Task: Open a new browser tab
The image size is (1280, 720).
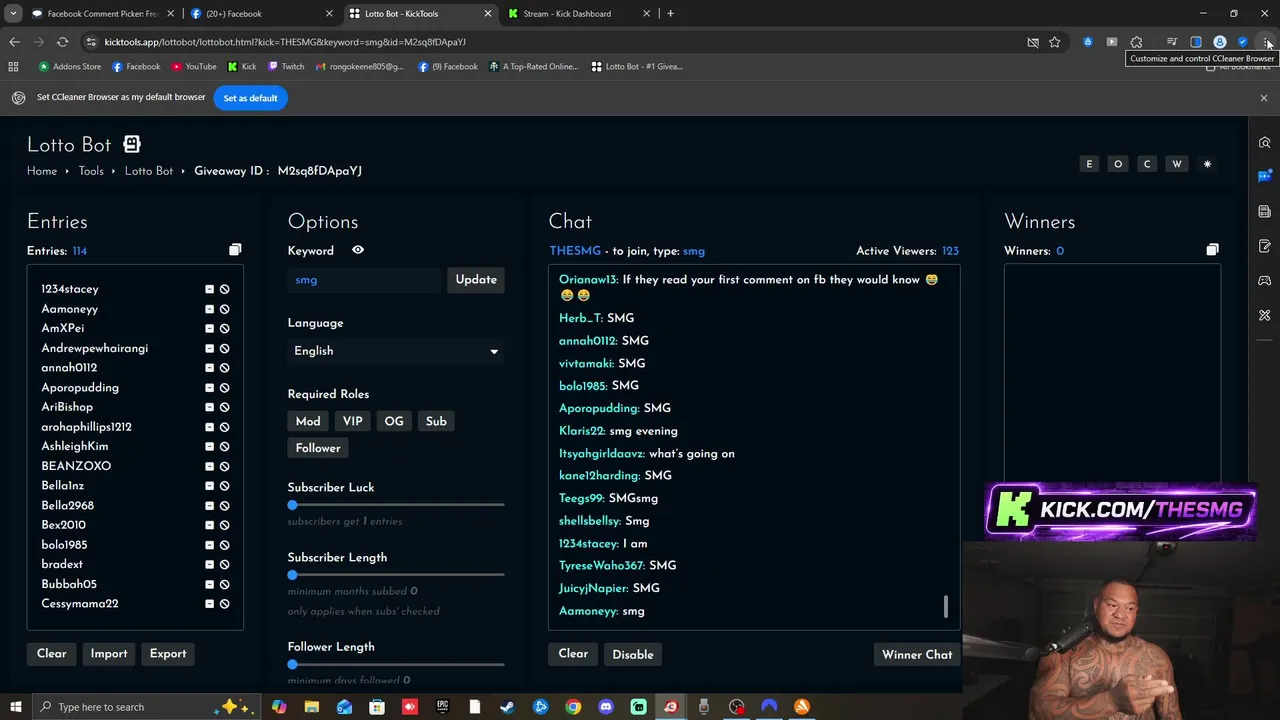Action: pos(670,14)
